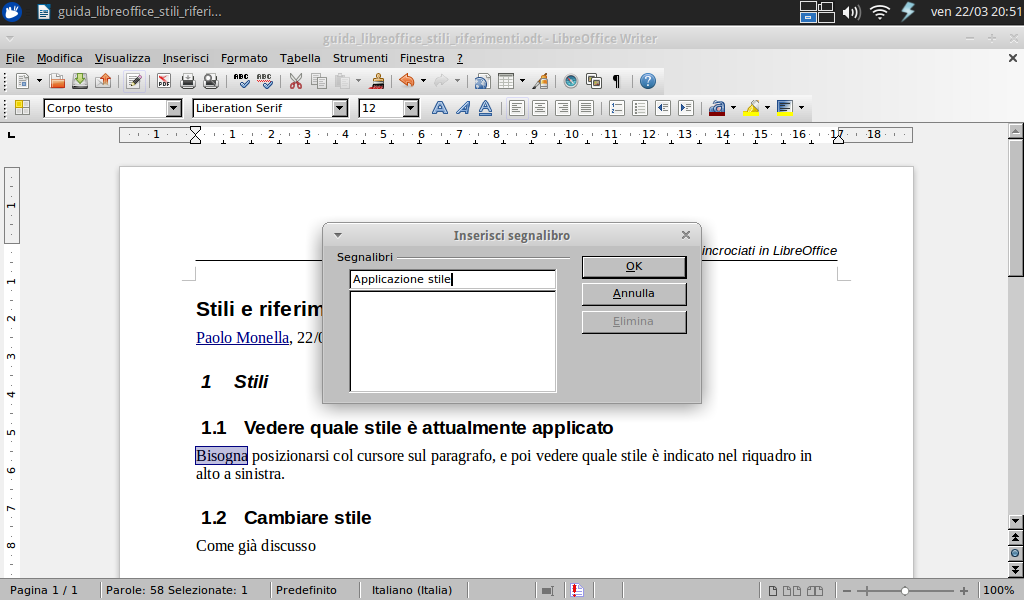Screen dimensions: 1024x600
Task: Undo the last action
Action: (x=407, y=81)
